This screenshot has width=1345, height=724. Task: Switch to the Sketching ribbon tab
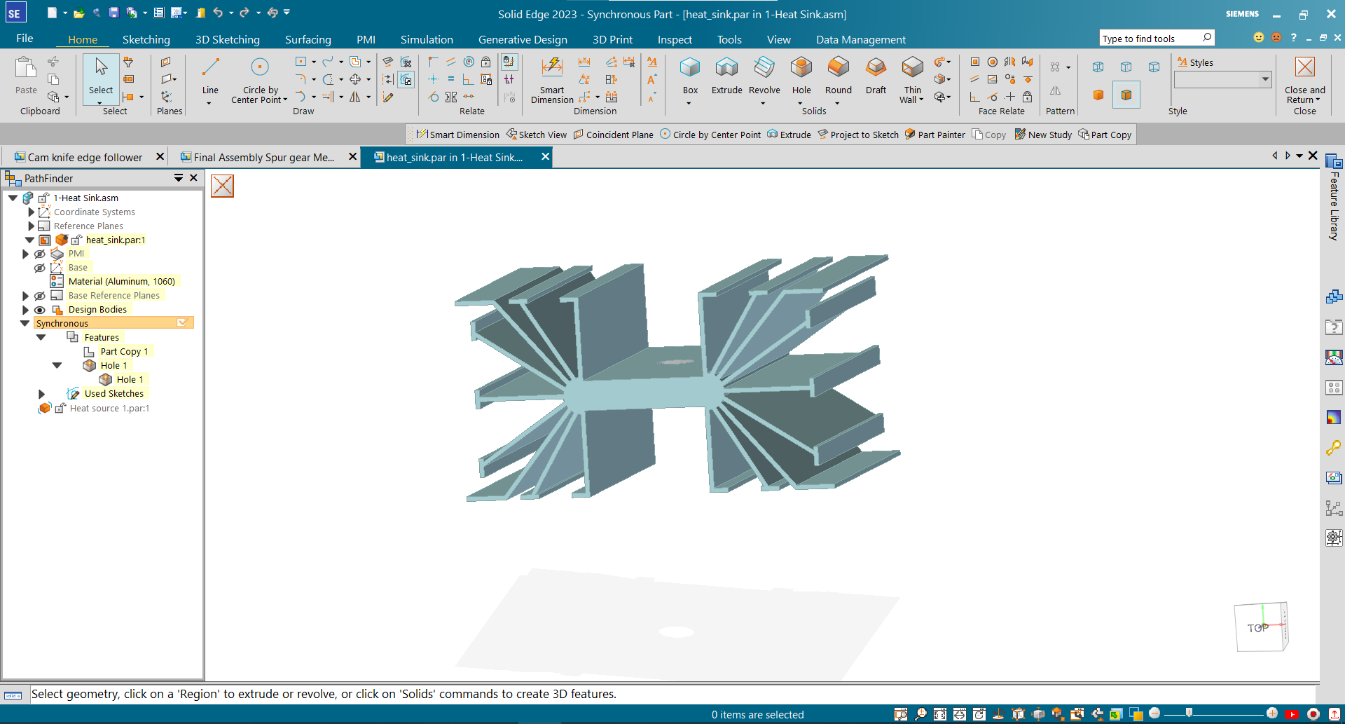click(145, 40)
